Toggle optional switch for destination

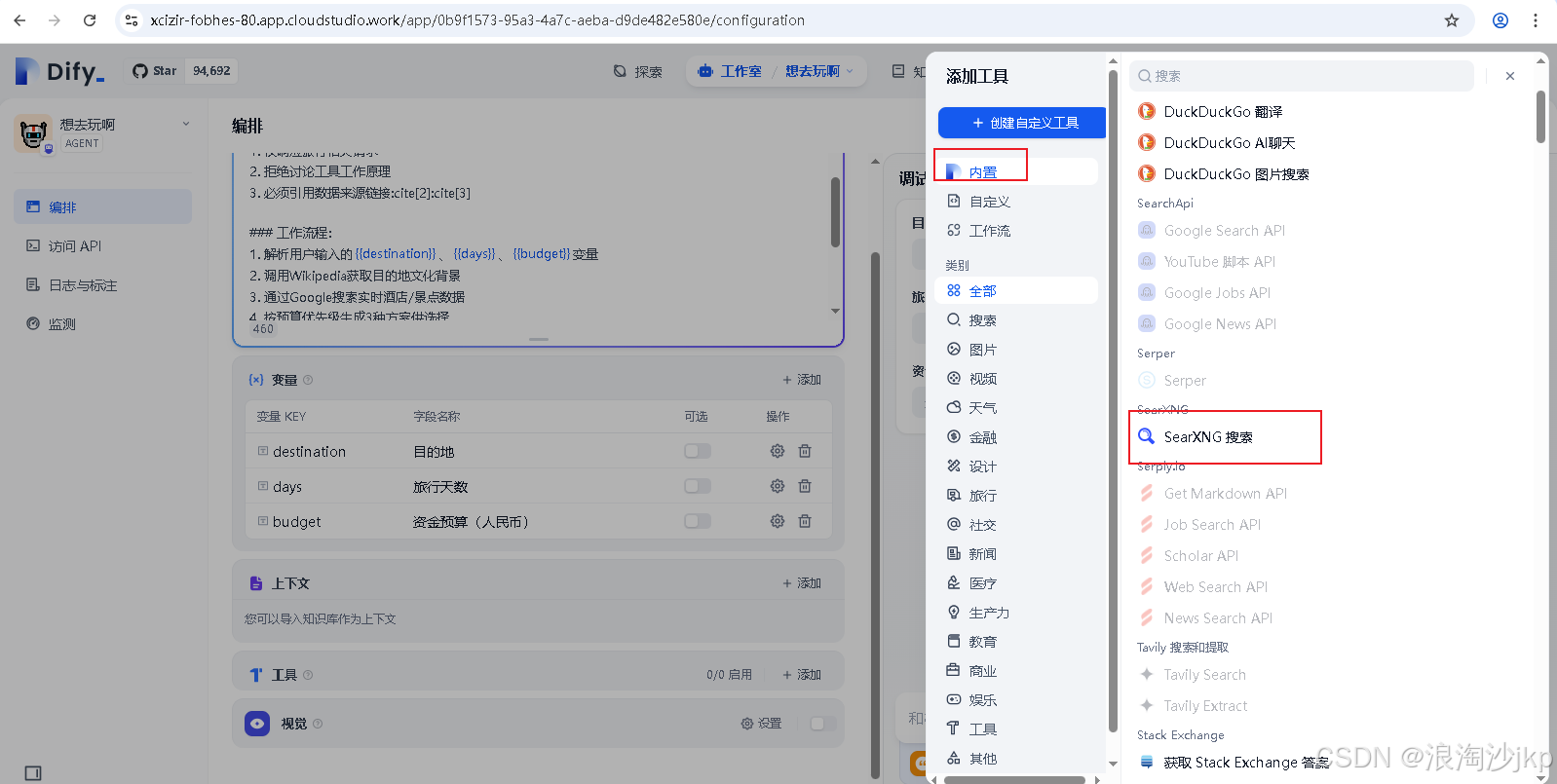[698, 451]
